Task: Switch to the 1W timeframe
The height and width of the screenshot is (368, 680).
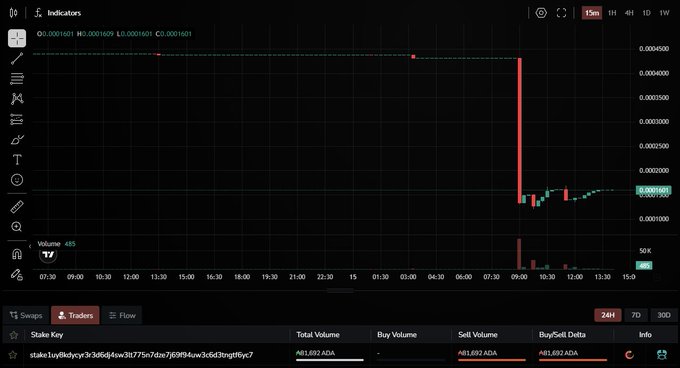Action: point(664,13)
